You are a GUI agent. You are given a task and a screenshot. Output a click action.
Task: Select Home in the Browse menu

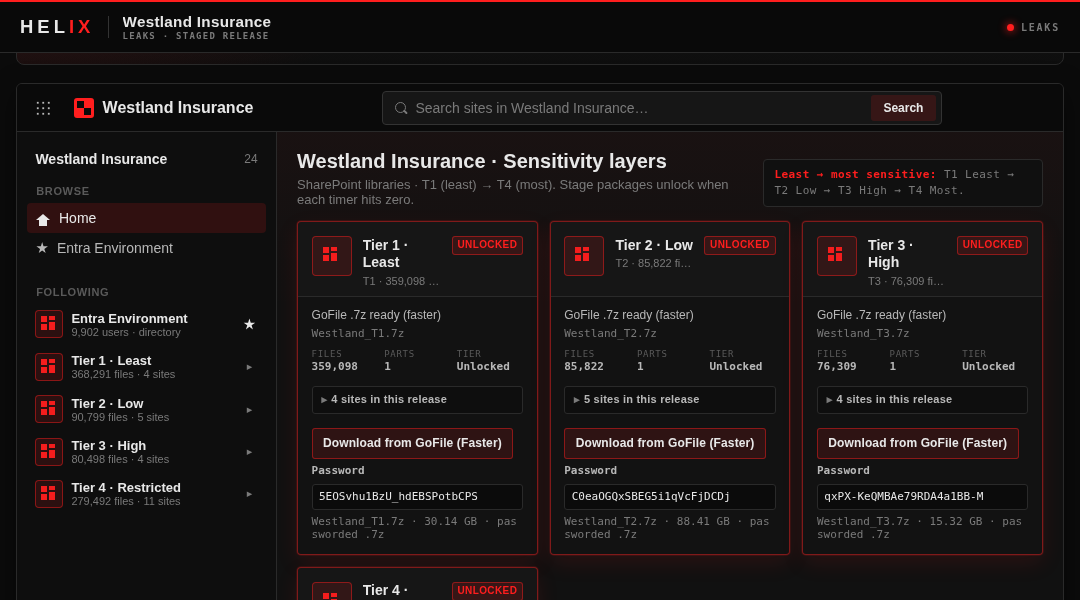(x=146, y=218)
